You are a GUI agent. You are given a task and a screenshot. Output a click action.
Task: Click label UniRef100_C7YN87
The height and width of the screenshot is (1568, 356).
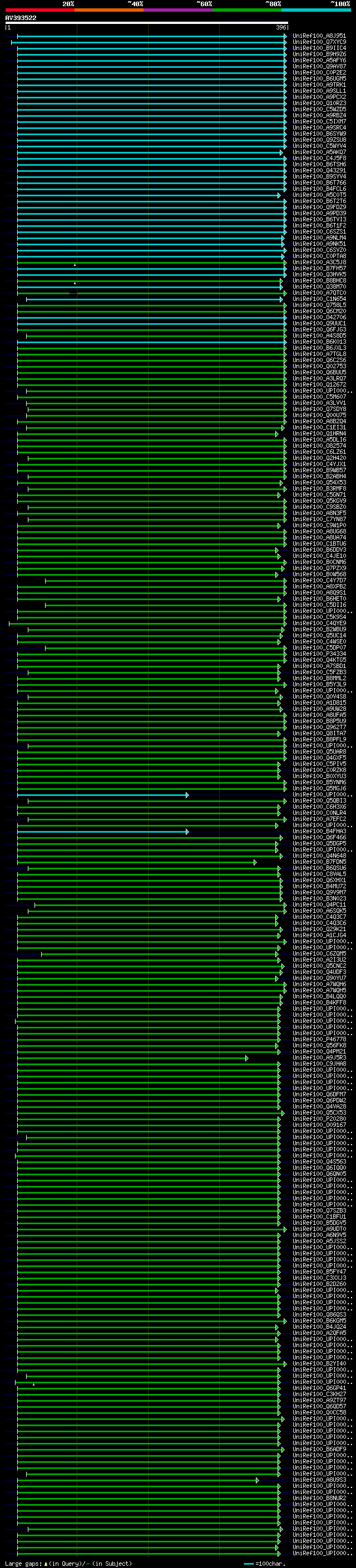[x=319, y=519]
